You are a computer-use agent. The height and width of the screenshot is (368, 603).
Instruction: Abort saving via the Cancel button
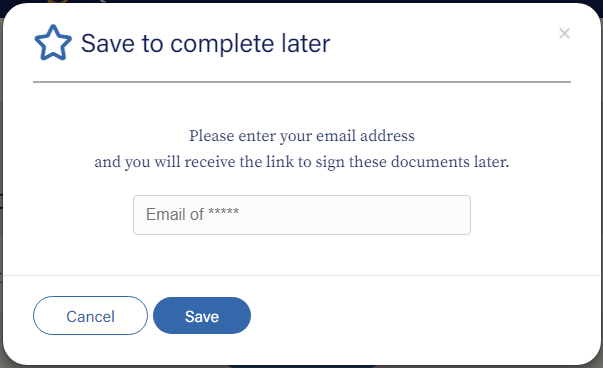[x=90, y=316]
